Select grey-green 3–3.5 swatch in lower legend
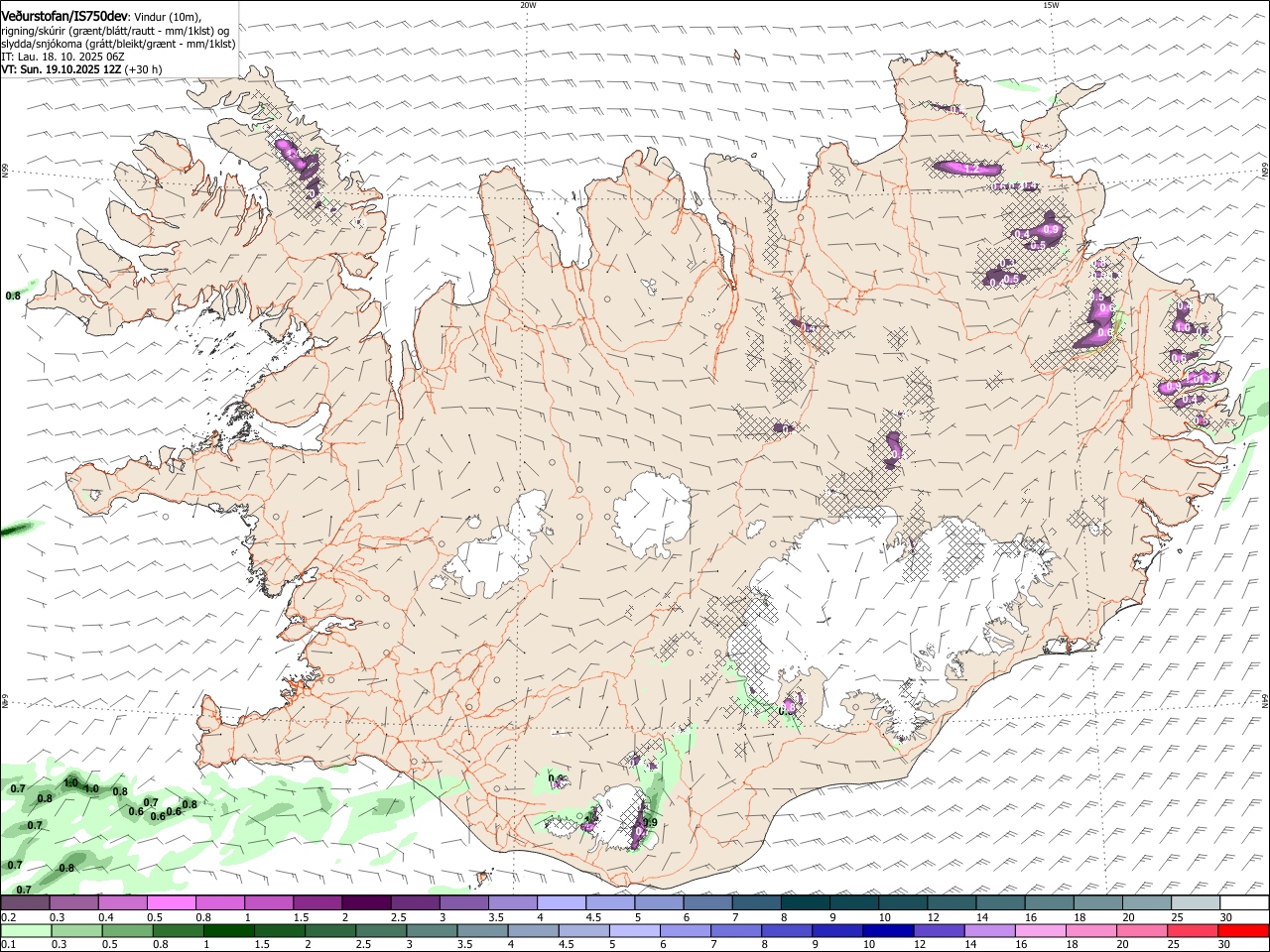 pyautogui.click(x=431, y=931)
